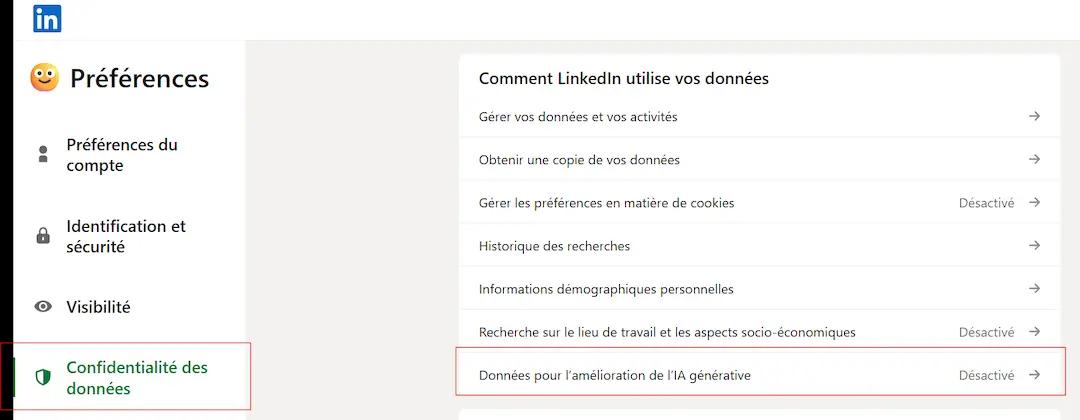The image size is (1080, 420).
Task: Click the smiley avatar beside Préférences
Action: click(x=44, y=78)
